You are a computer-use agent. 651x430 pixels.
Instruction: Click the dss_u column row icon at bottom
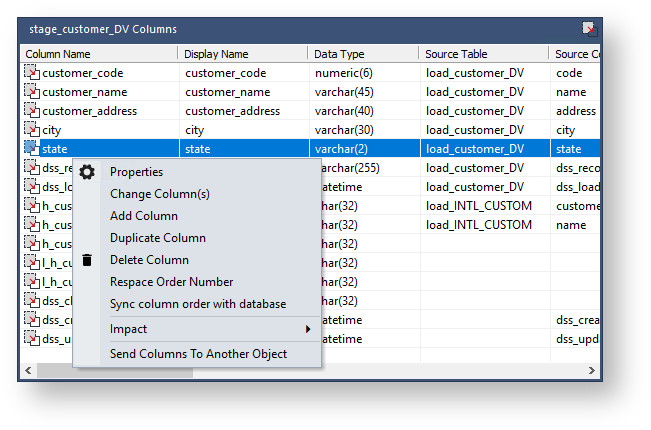[32, 339]
